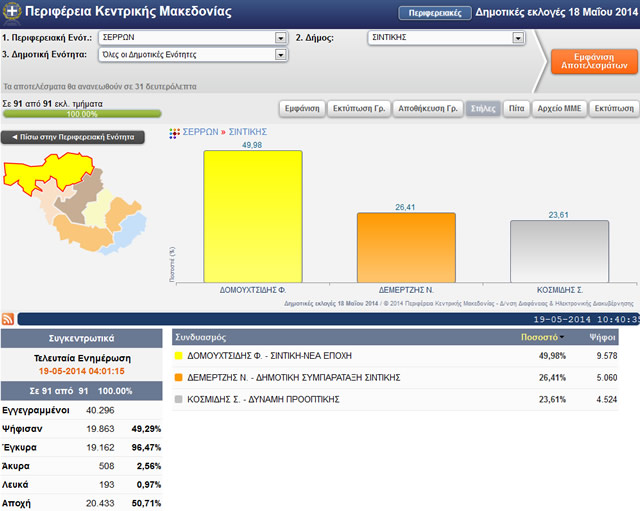Click the Εκτύπωση Γρ. button

[359, 107]
